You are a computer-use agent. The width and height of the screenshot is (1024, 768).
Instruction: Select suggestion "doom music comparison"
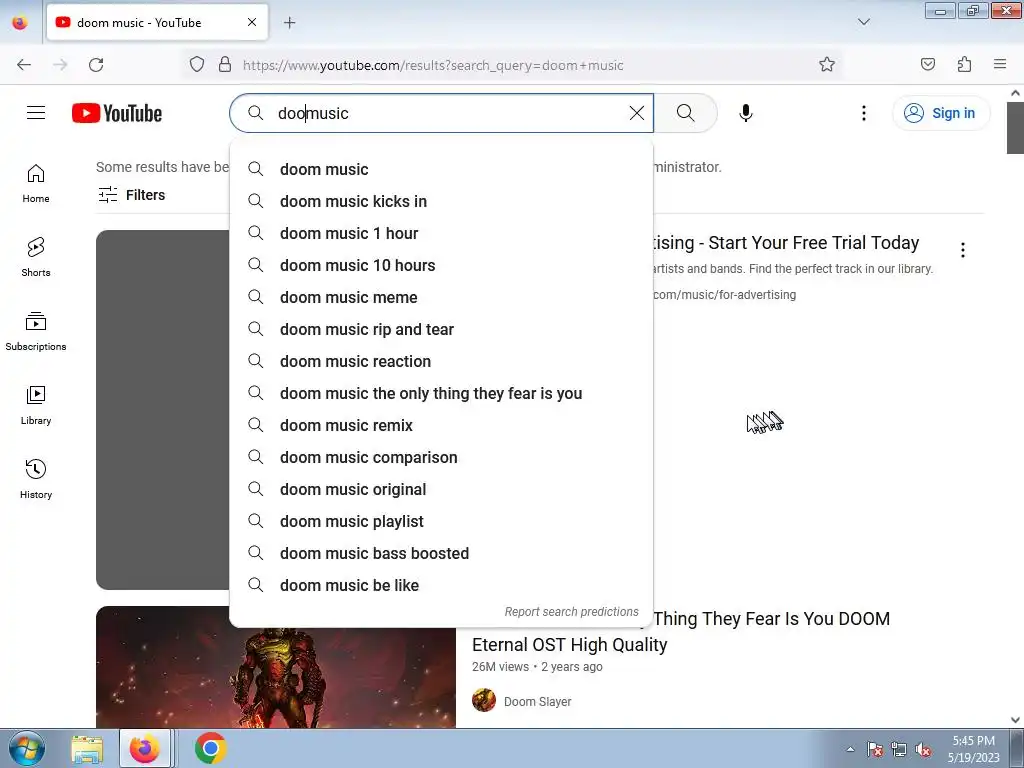tap(441, 457)
